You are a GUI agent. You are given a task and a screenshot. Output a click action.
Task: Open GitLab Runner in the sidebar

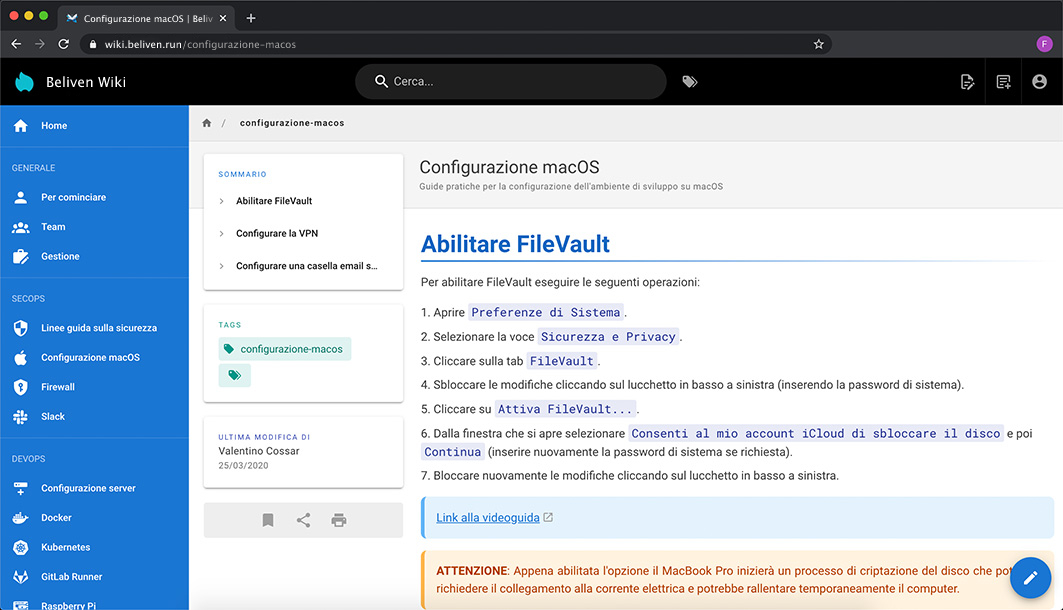[94, 577]
